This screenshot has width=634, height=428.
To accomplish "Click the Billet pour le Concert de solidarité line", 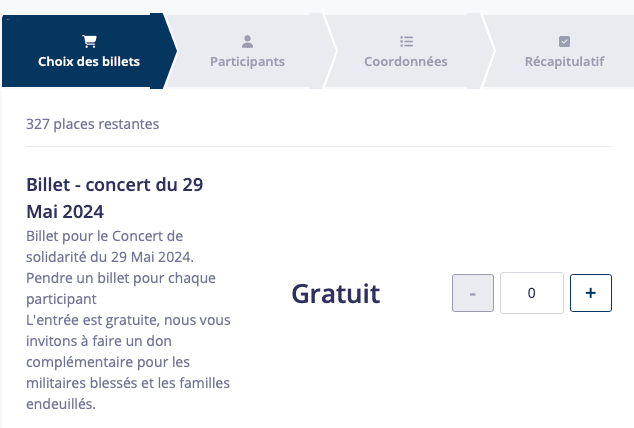I will (110, 247).
